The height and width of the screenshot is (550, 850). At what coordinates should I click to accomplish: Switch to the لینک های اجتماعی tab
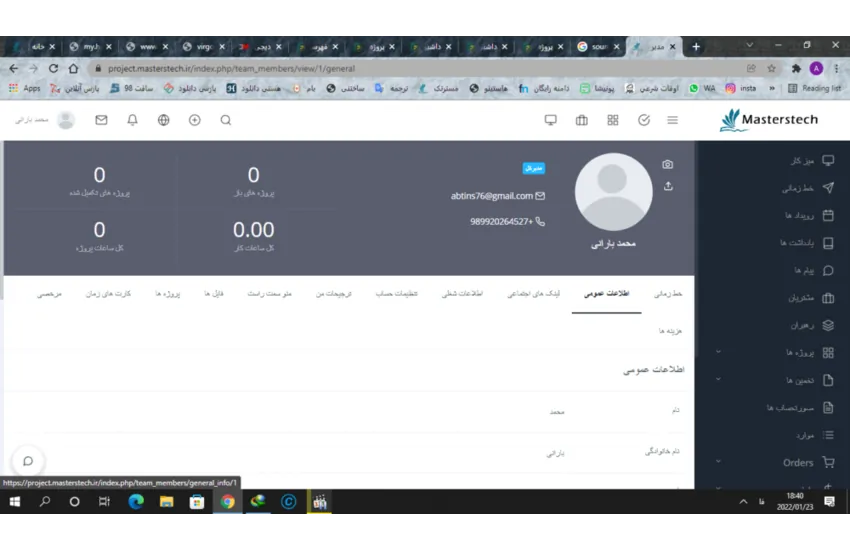(x=534, y=294)
